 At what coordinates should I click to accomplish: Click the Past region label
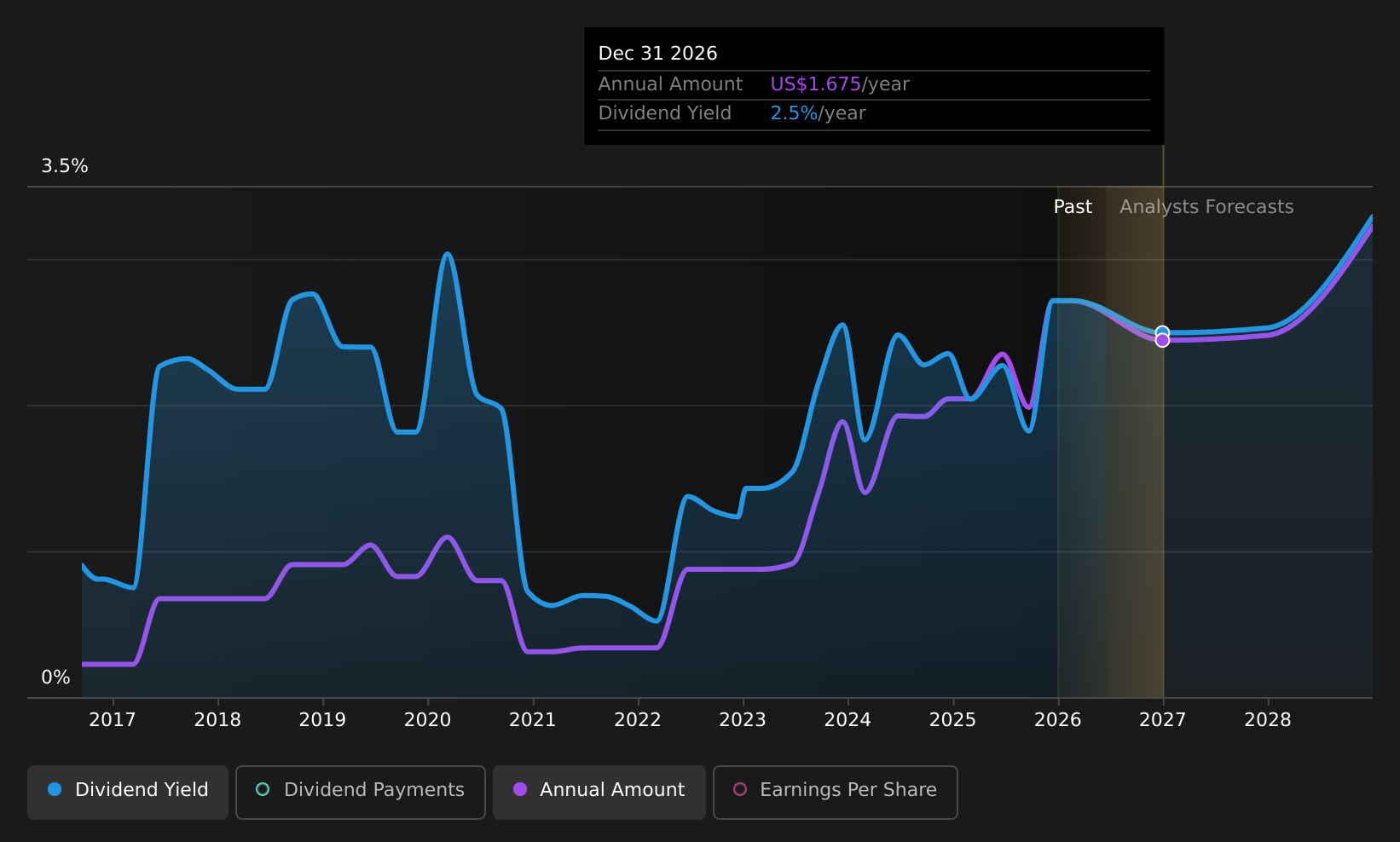[x=1073, y=207]
